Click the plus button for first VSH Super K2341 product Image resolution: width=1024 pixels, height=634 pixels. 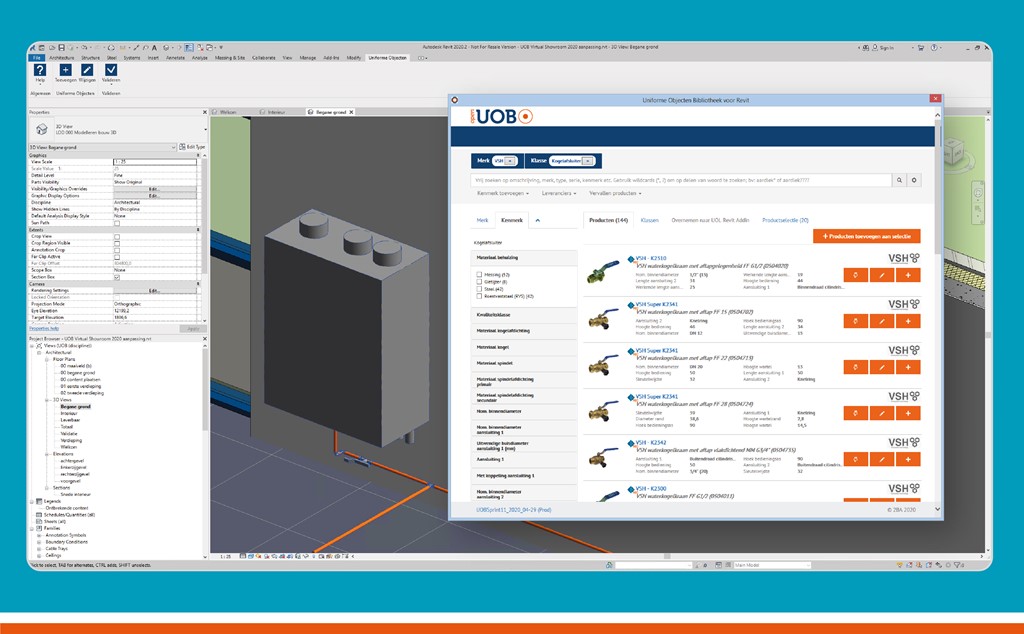tap(908, 321)
